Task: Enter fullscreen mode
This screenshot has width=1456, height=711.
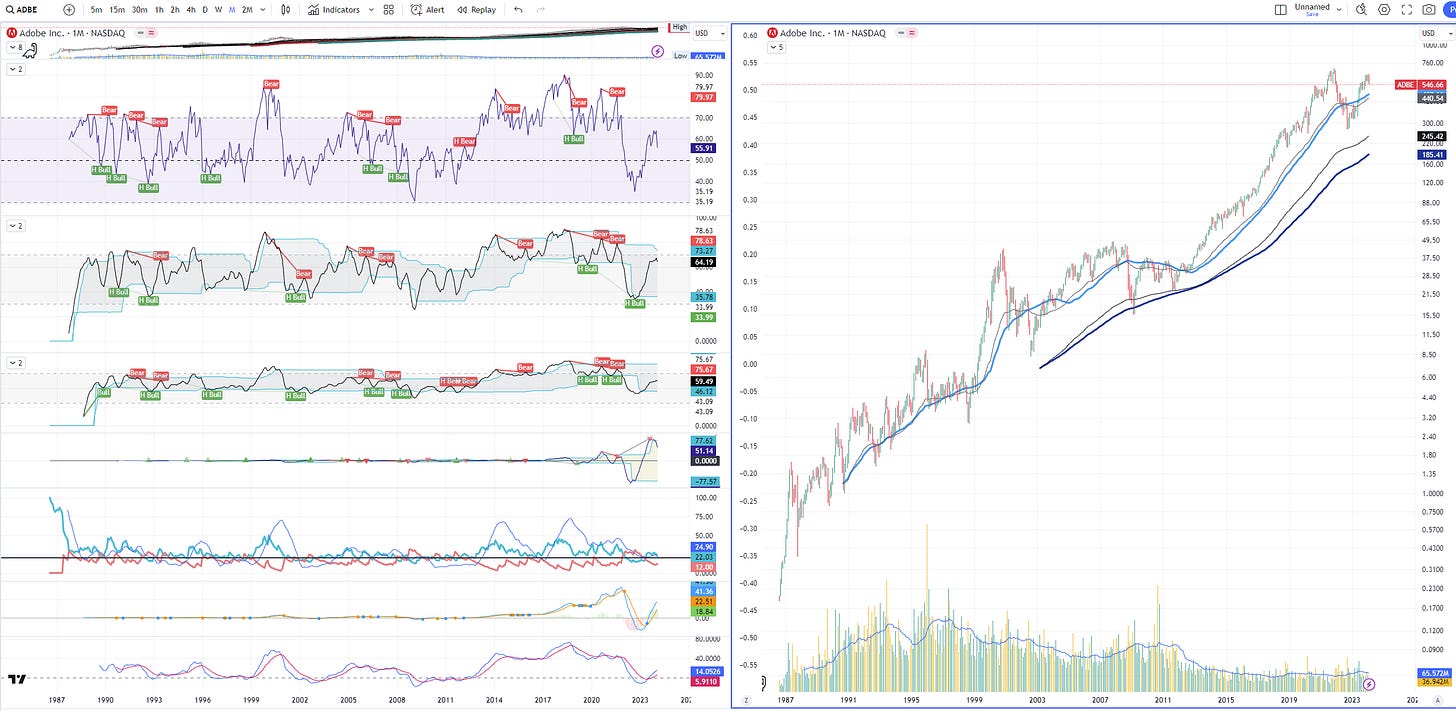Action: 1407,9
